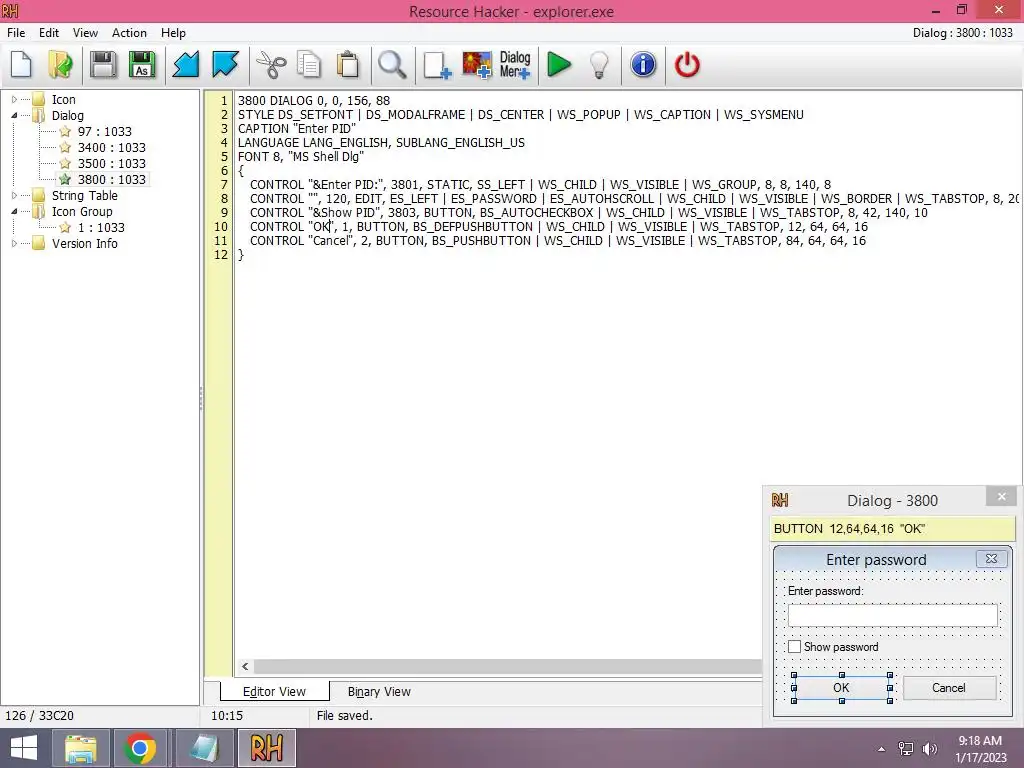
Task: Click the taskbar clock 9:18 AM
Action: point(980,741)
